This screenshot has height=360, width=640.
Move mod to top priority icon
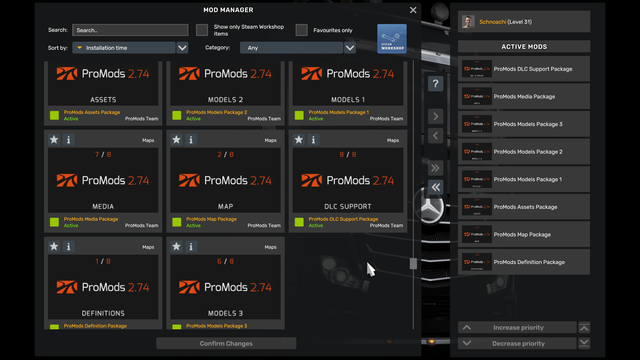584,327
